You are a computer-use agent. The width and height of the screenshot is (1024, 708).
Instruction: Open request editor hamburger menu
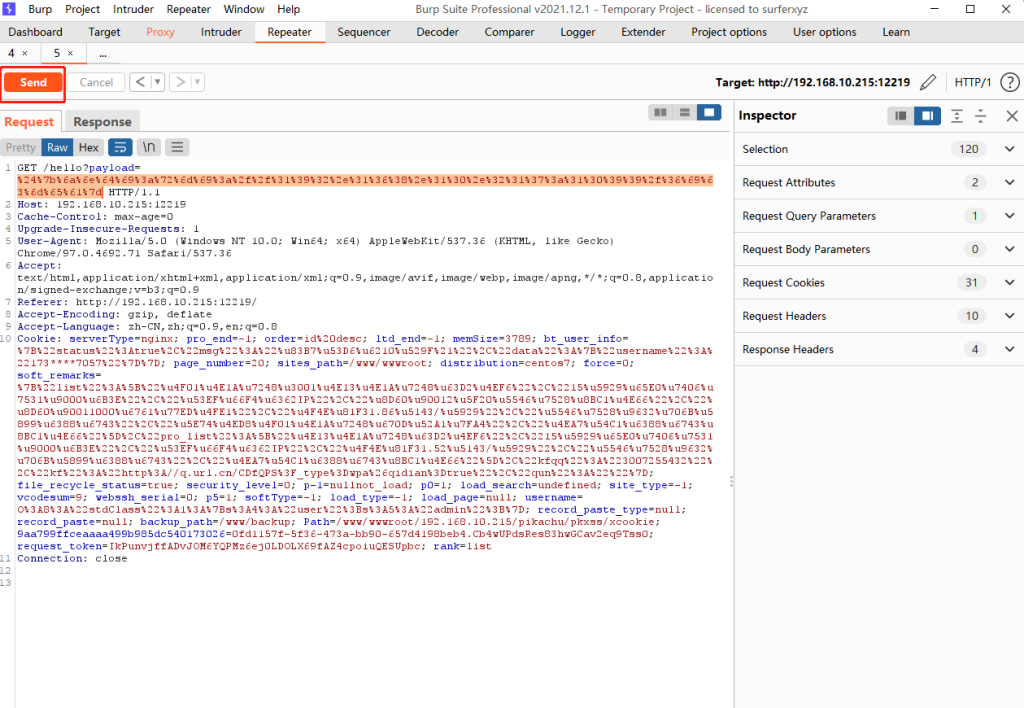click(177, 148)
